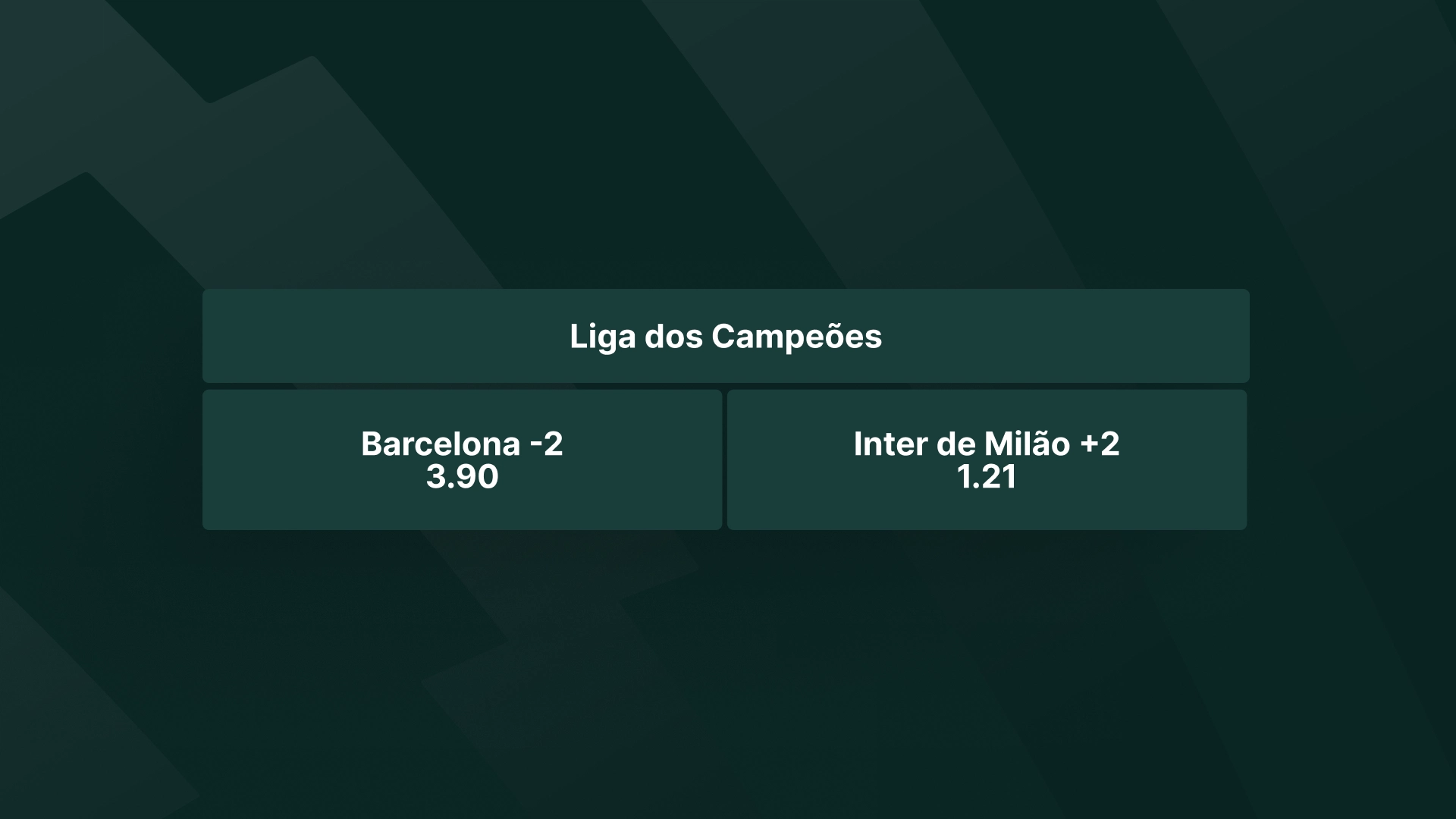Back the away side Inter handicap
Image resolution: width=1456 pixels, height=819 pixels.
coord(987,460)
